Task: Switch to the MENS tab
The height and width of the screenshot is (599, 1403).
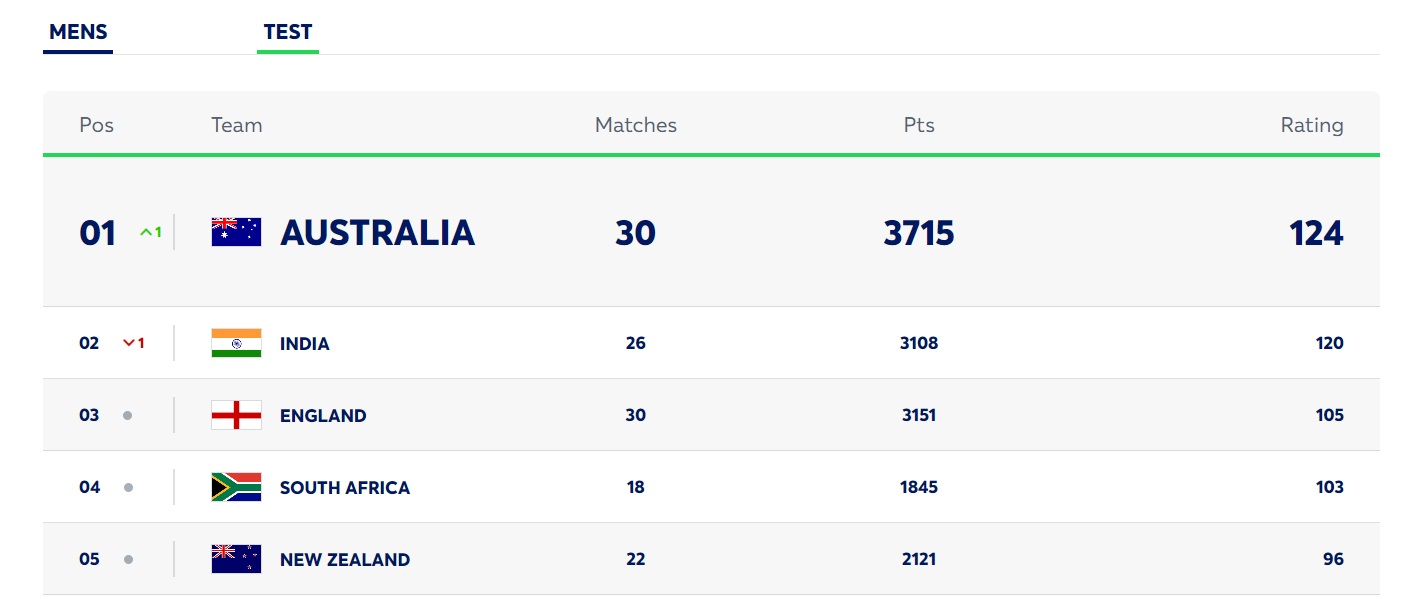Action: pos(78,32)
